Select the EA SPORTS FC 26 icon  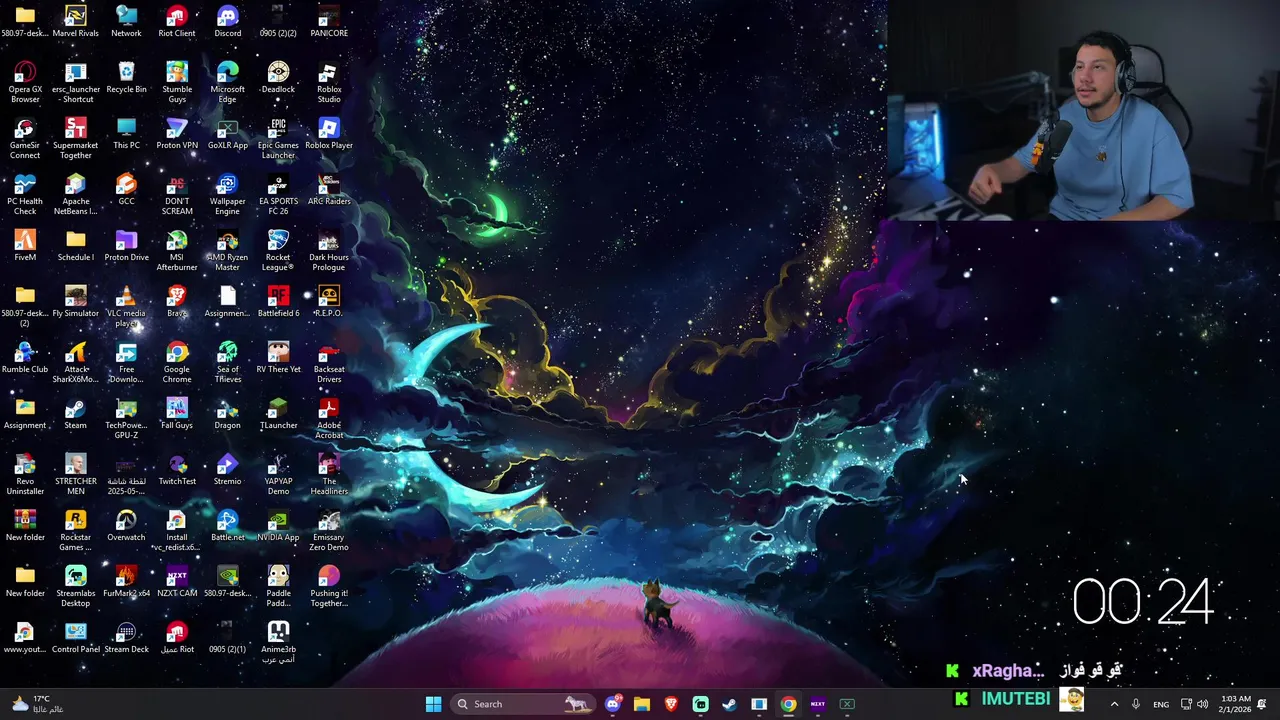pos(278,194)
